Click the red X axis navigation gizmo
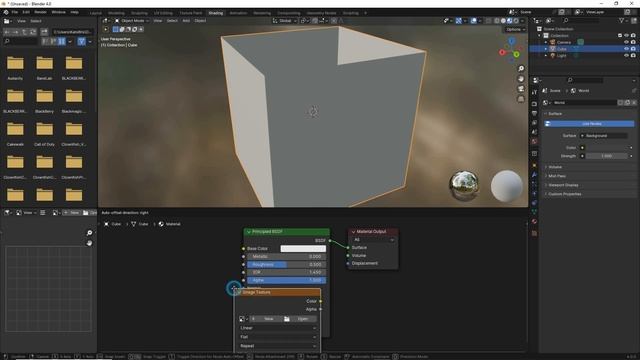 502,52
